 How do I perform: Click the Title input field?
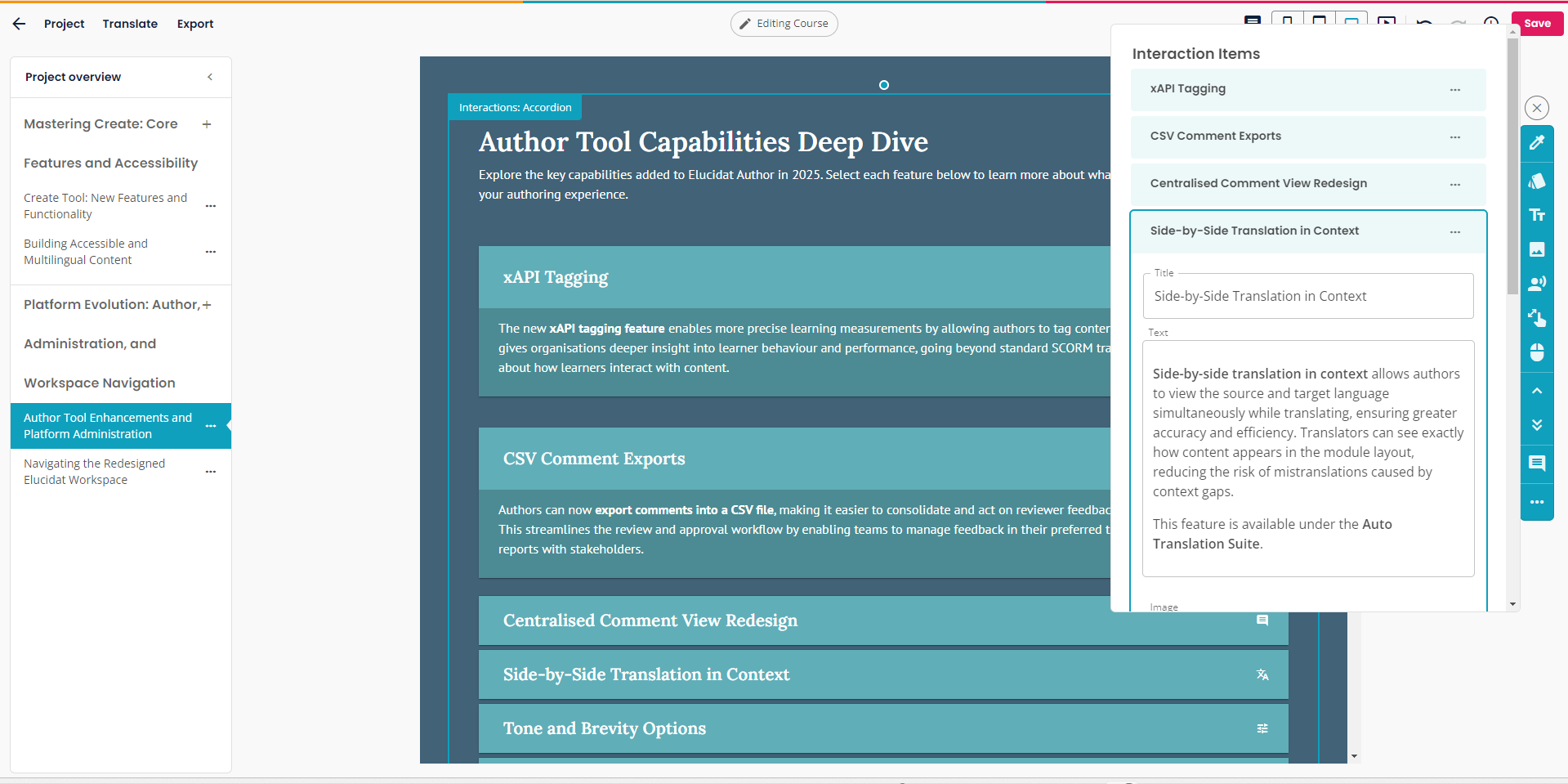pyautogui.click(x=1308, y=296)
